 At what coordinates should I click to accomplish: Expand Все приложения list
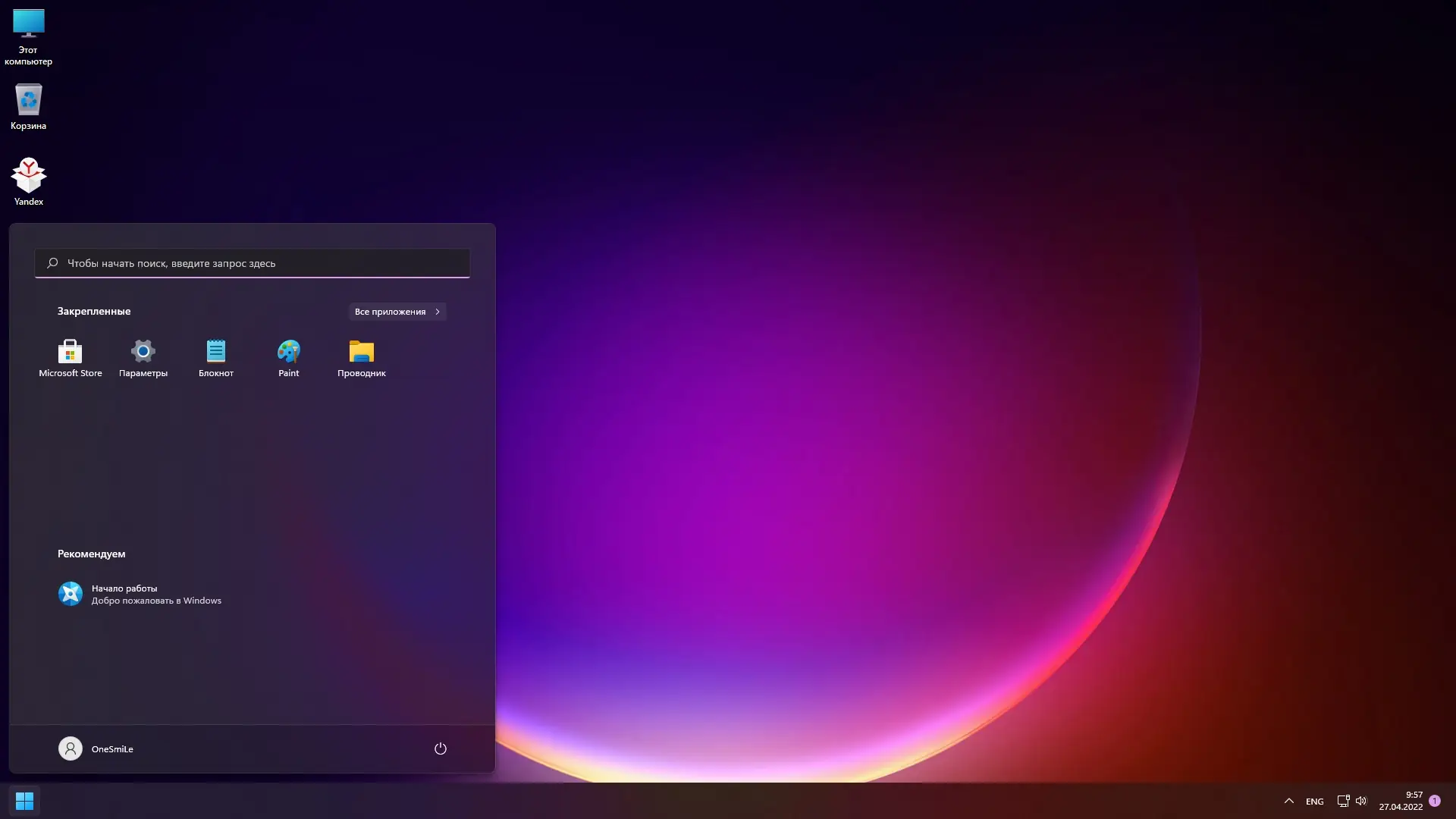pyautogui.click(x=397, y=312)
